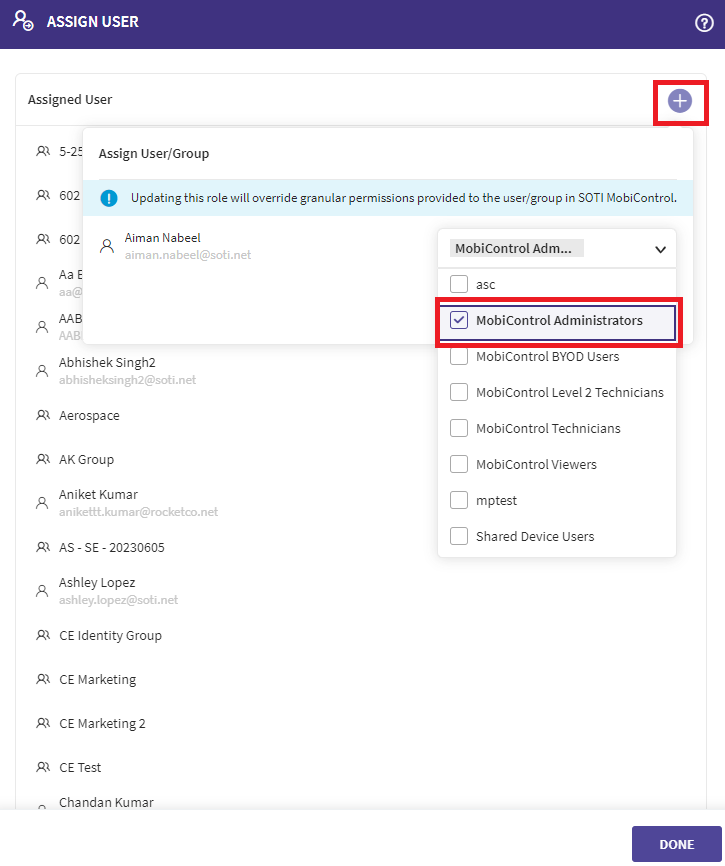Open the help question mark icon
The image size is (725, 866).
(704, 23)
